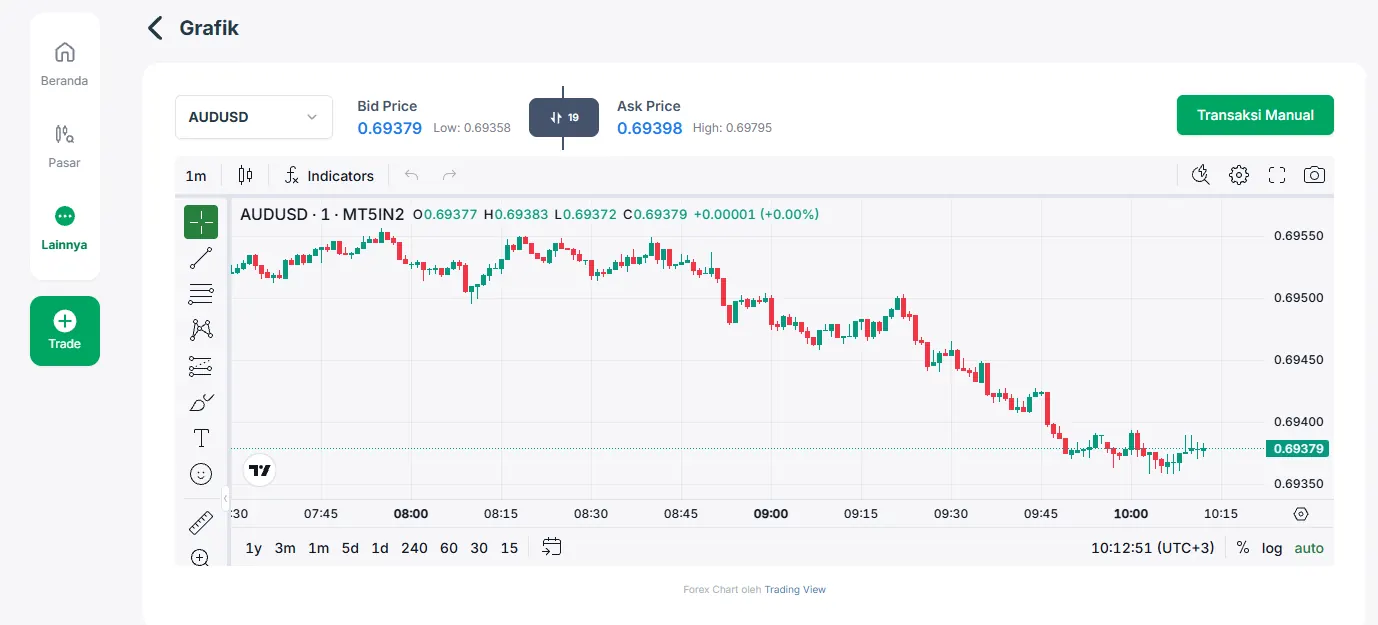Screen dimensions: 1378x625
Task: Open the Trading View link
Action: tap(795, 590)
